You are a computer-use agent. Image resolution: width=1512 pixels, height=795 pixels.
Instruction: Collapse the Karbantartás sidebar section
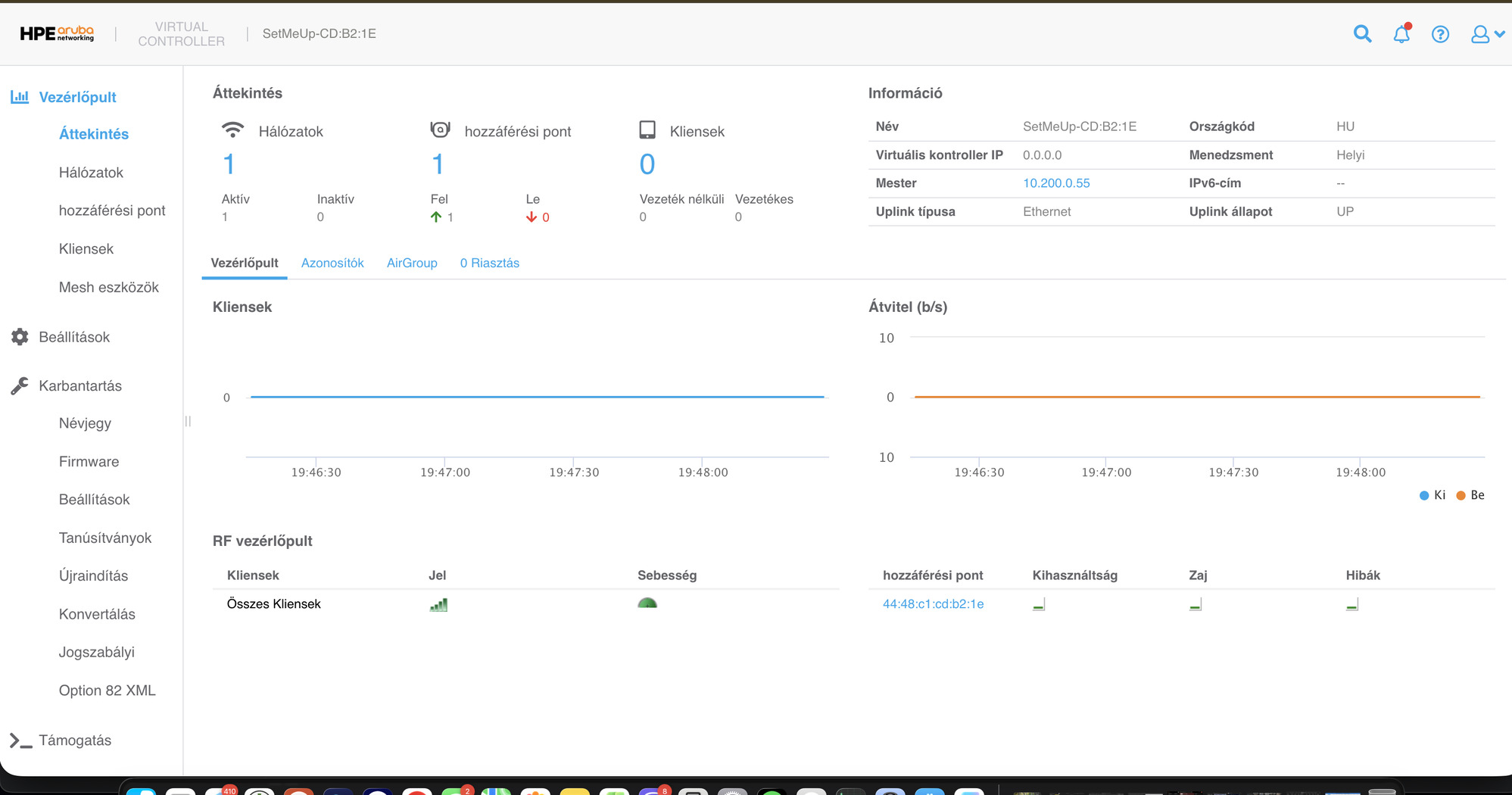tap(80, 385)
